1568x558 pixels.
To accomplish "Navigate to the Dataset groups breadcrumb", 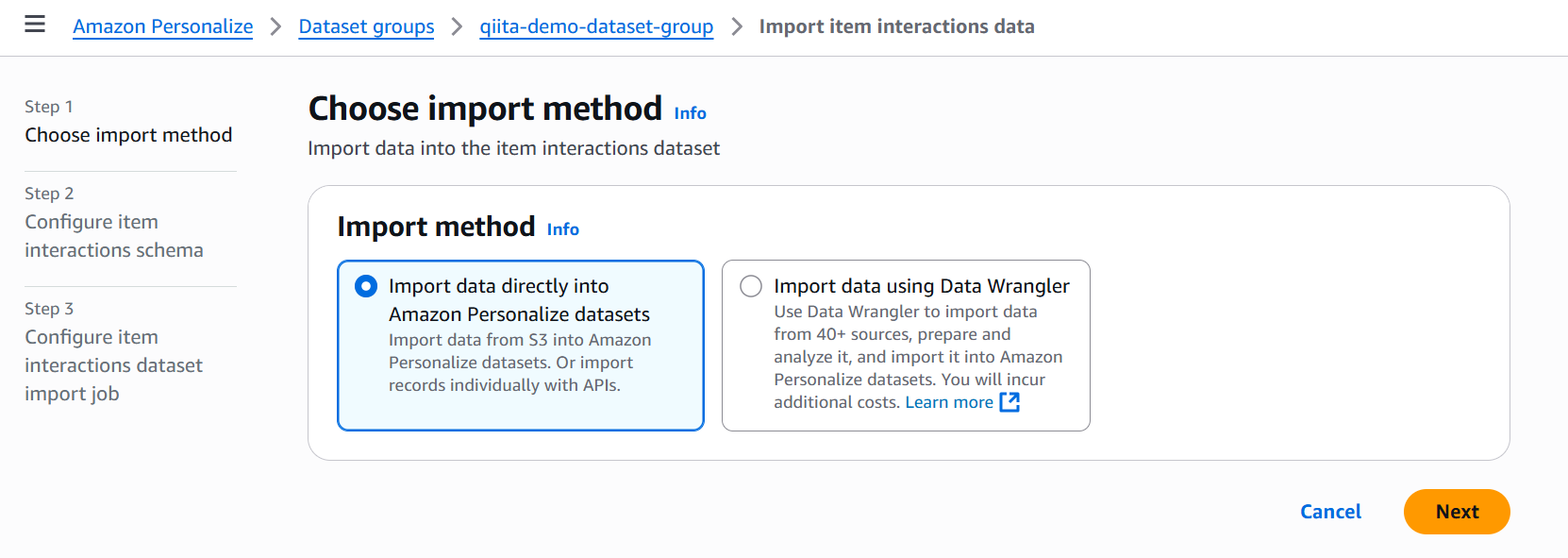I will click(x=366, y=26).
